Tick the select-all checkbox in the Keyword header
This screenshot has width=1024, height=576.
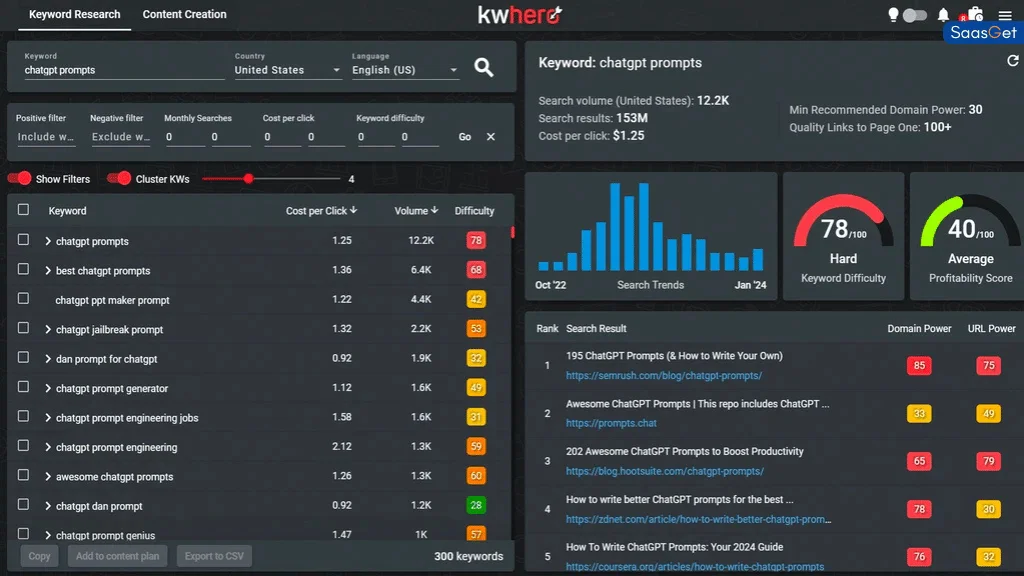pyautogui.click(x=24, y=210)
